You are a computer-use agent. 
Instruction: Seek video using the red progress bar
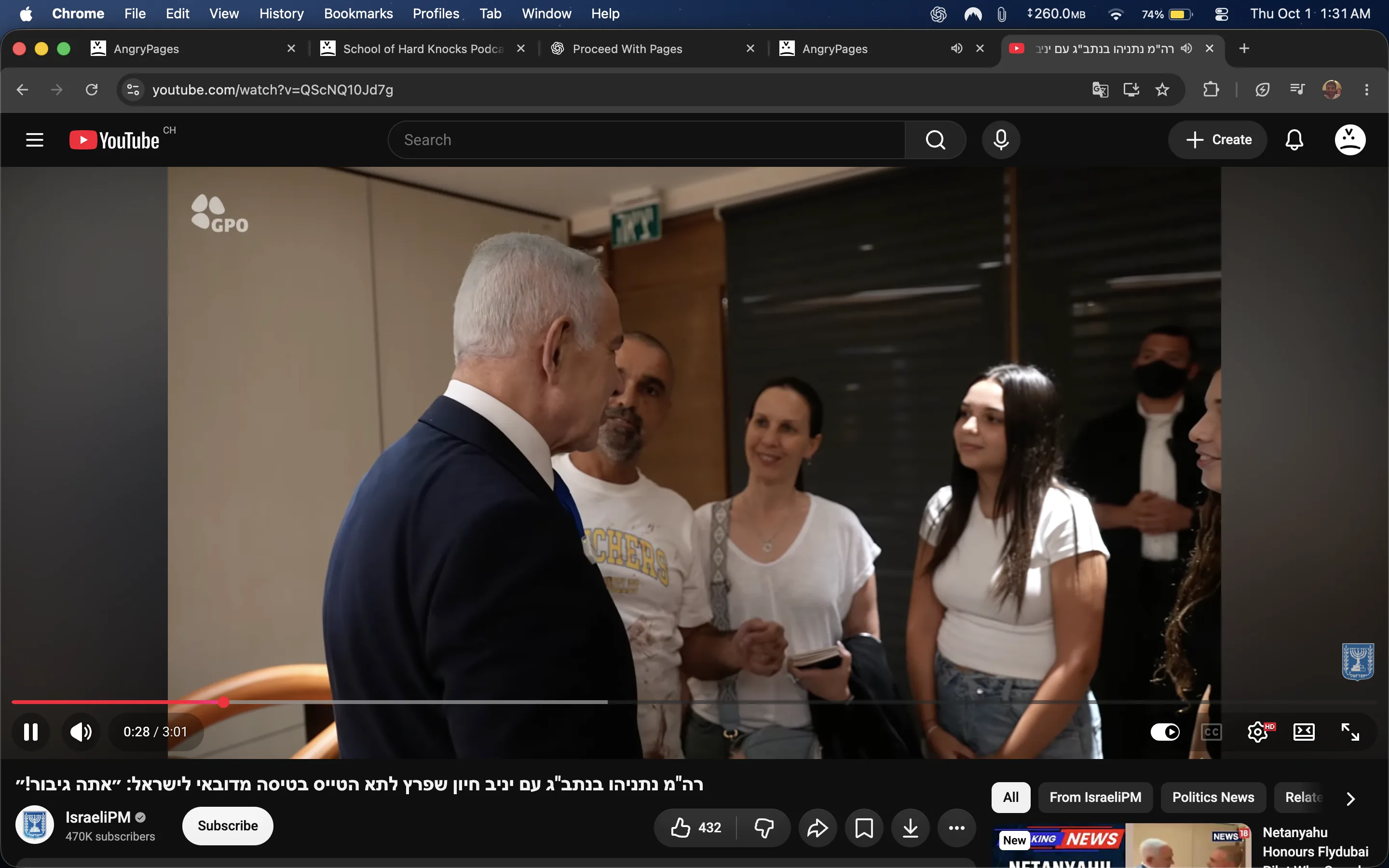117,702
